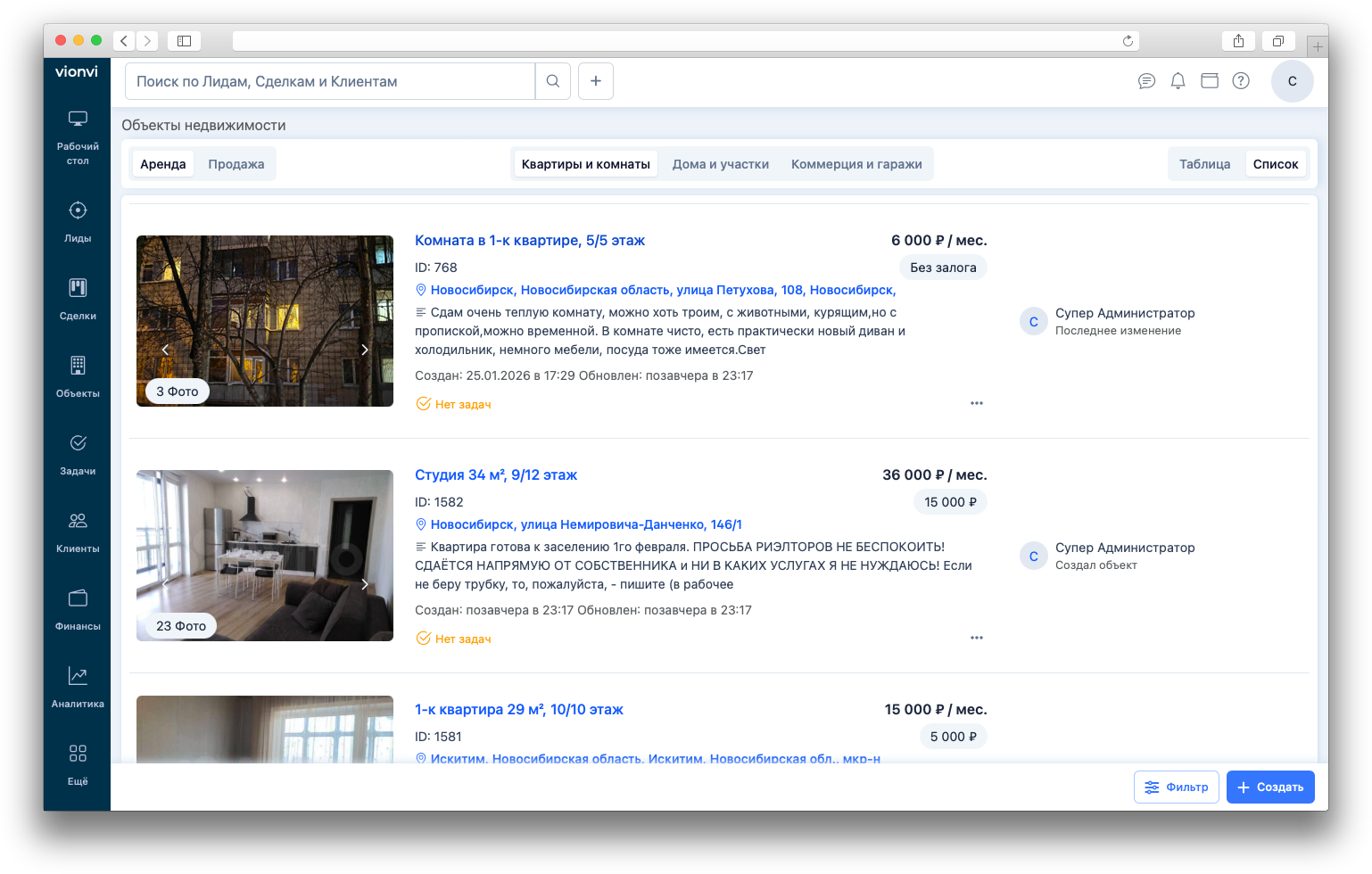Select the Коммерция и гаражи tab
The image size is (1372, 874).
[x=855, y=164]
